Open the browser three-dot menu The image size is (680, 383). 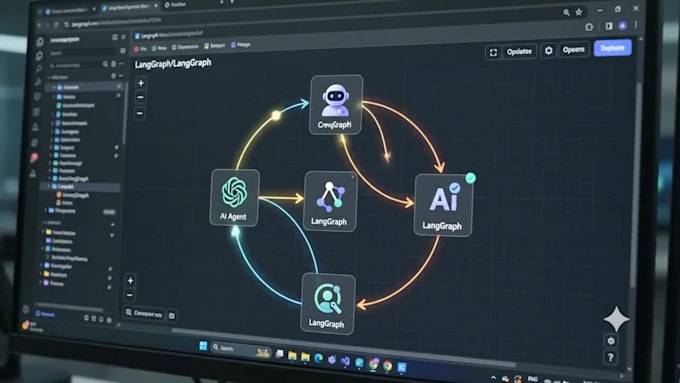[636, 25]
